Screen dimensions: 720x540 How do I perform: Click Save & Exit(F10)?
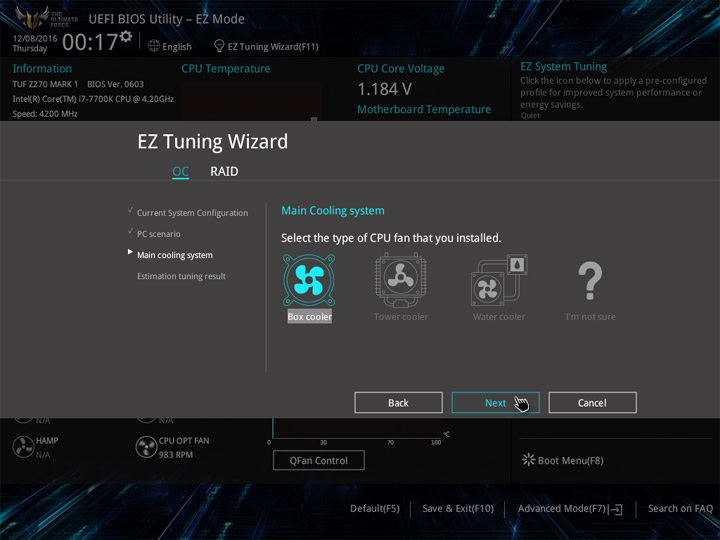pos(458,509)
